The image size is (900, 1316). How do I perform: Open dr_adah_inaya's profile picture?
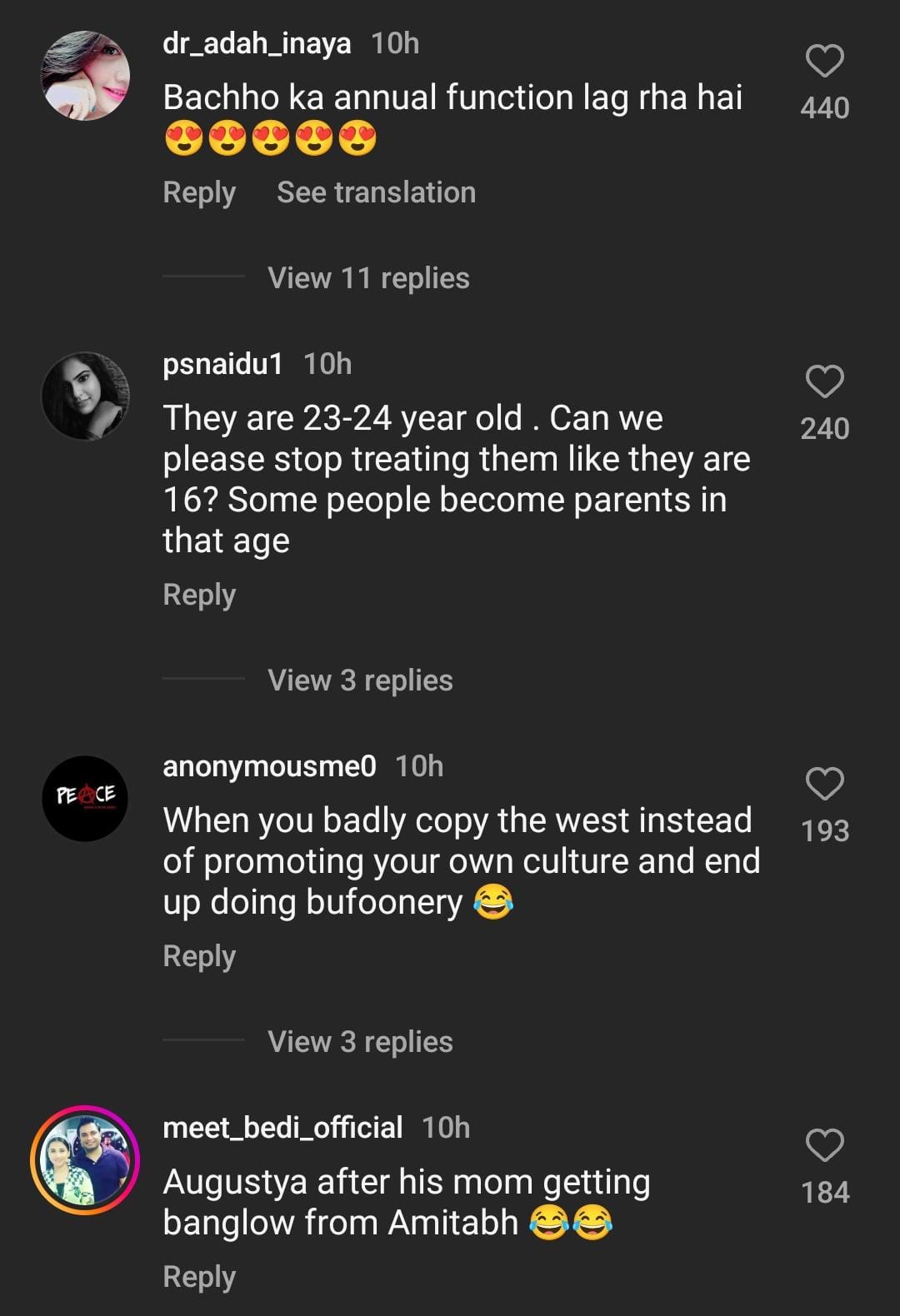click(86, 76)
